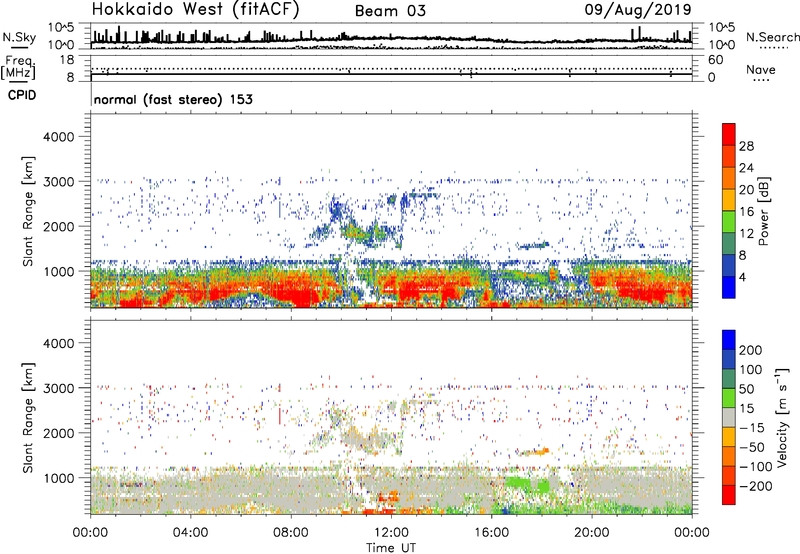This screenshot has height=554, width=800.
Task: Click the left noise axis label 10^5
Action: [x=61, y=27]
